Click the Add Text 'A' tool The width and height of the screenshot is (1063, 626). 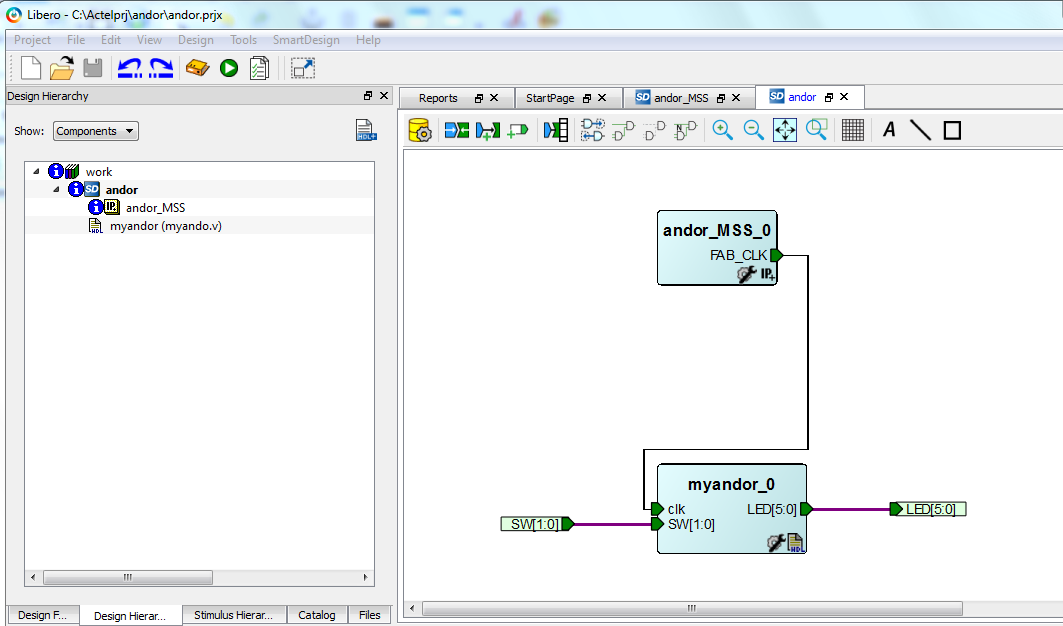(x=889, y=130)
